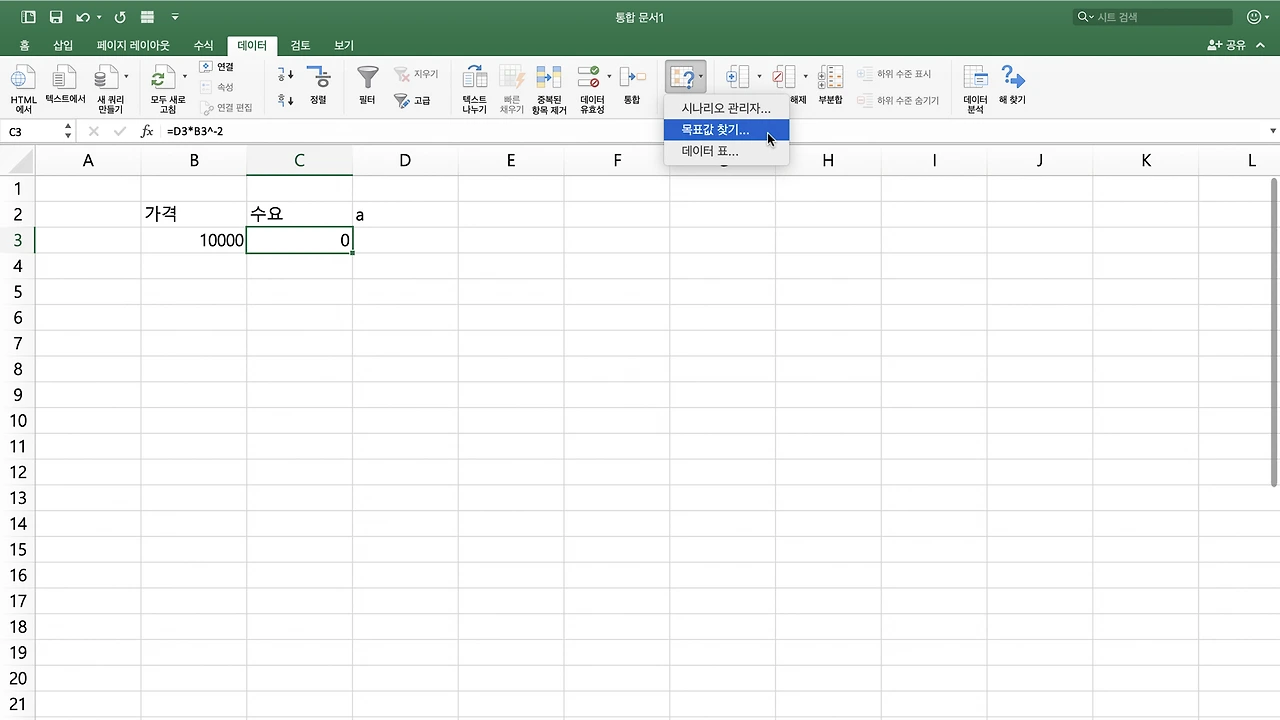
Task: Choose 시나리오 관리자... from the menu
Action: pos(726,108)
